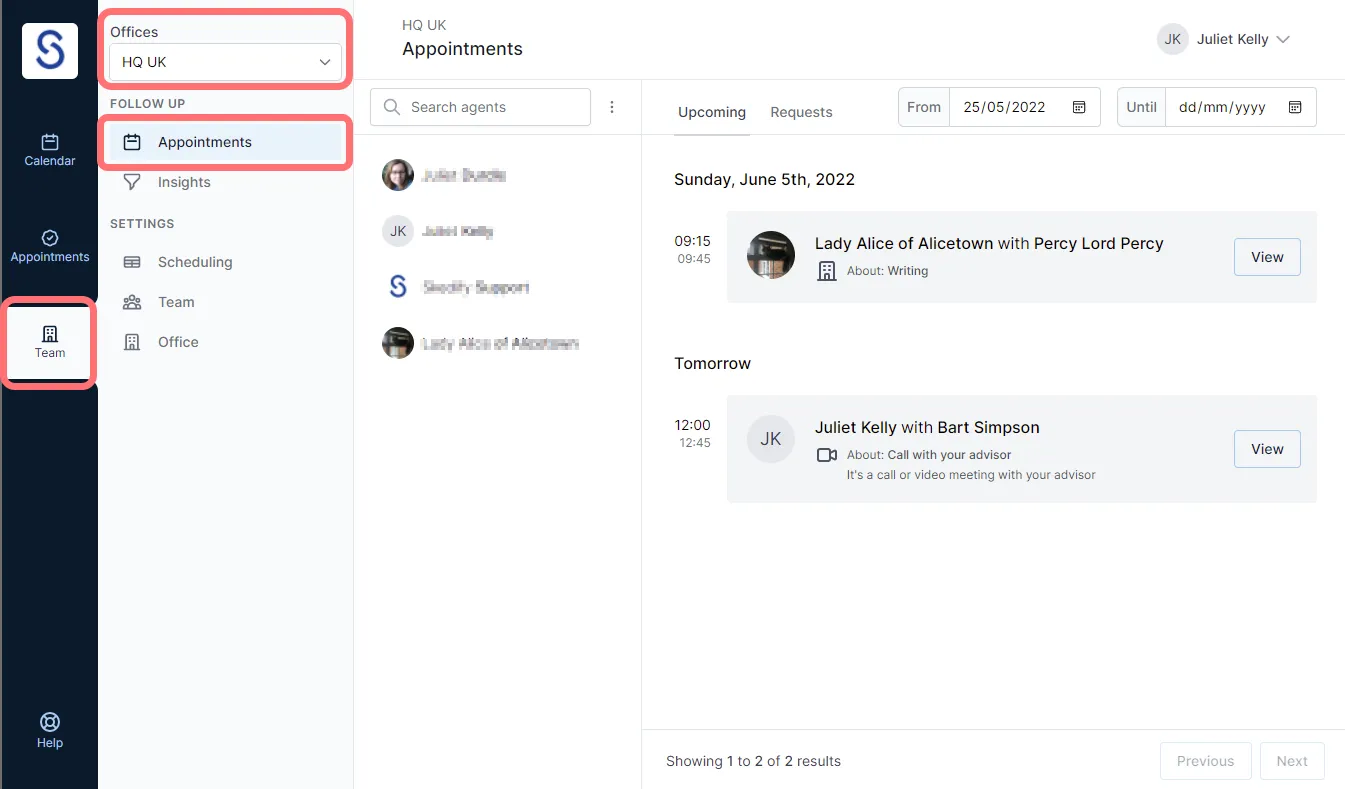Click the Search agents field
The image size is (1345, 789).
point(480,107)
